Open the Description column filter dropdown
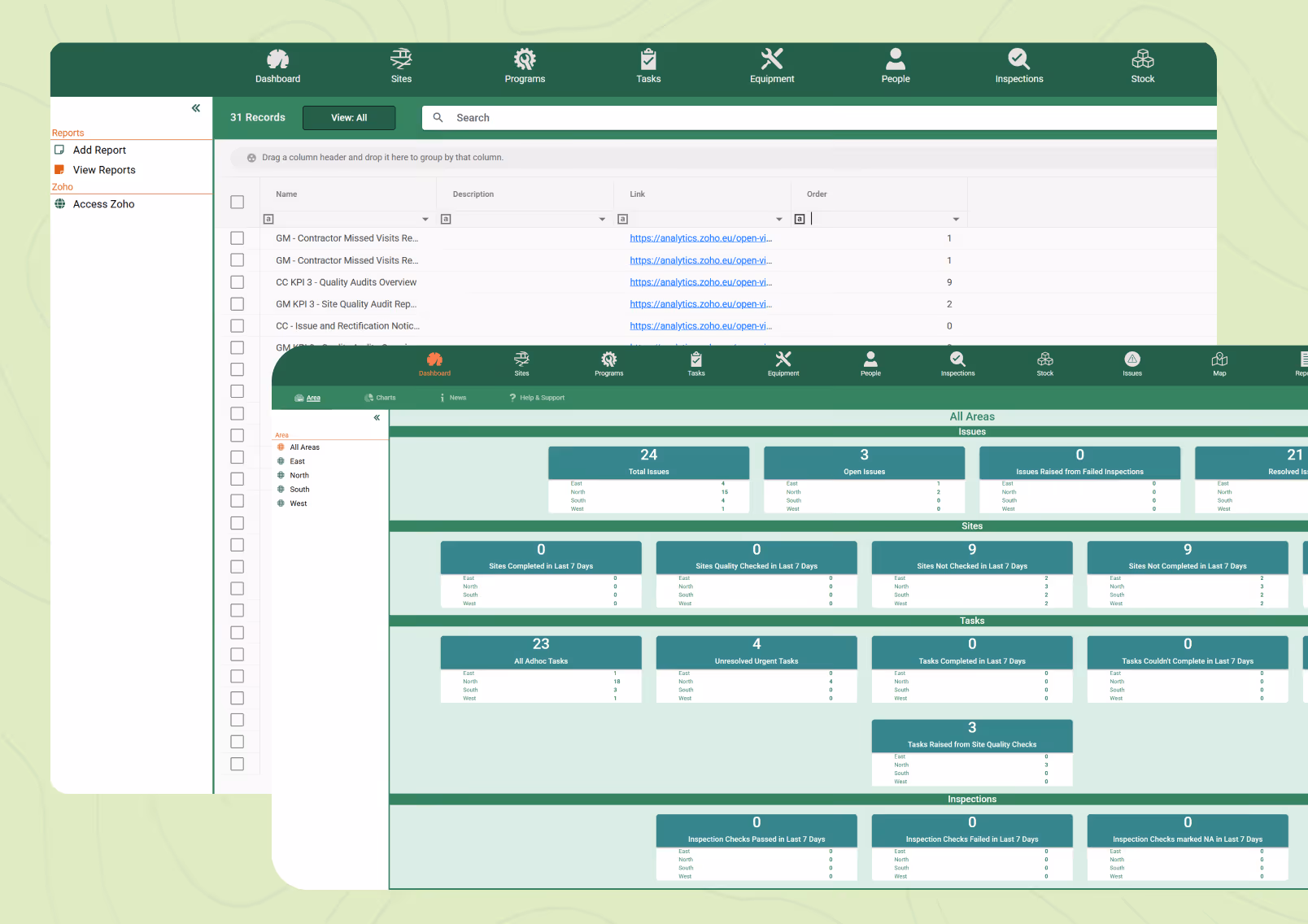 [602, 220]
